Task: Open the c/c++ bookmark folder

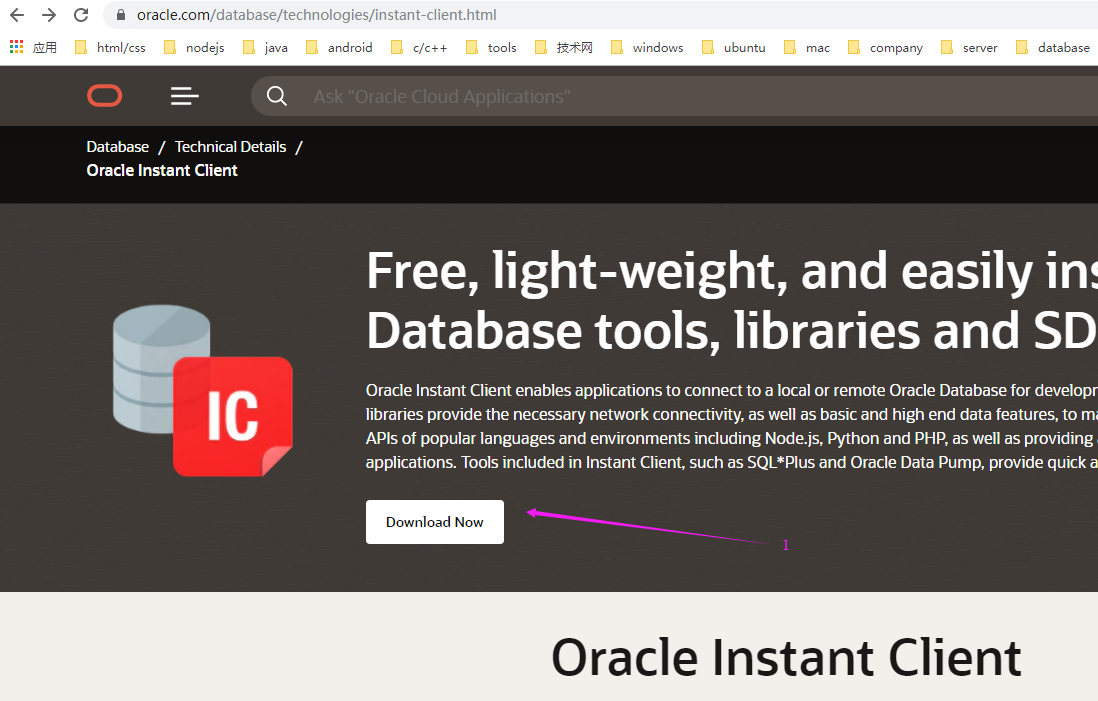Action: [x=419, y=47]
